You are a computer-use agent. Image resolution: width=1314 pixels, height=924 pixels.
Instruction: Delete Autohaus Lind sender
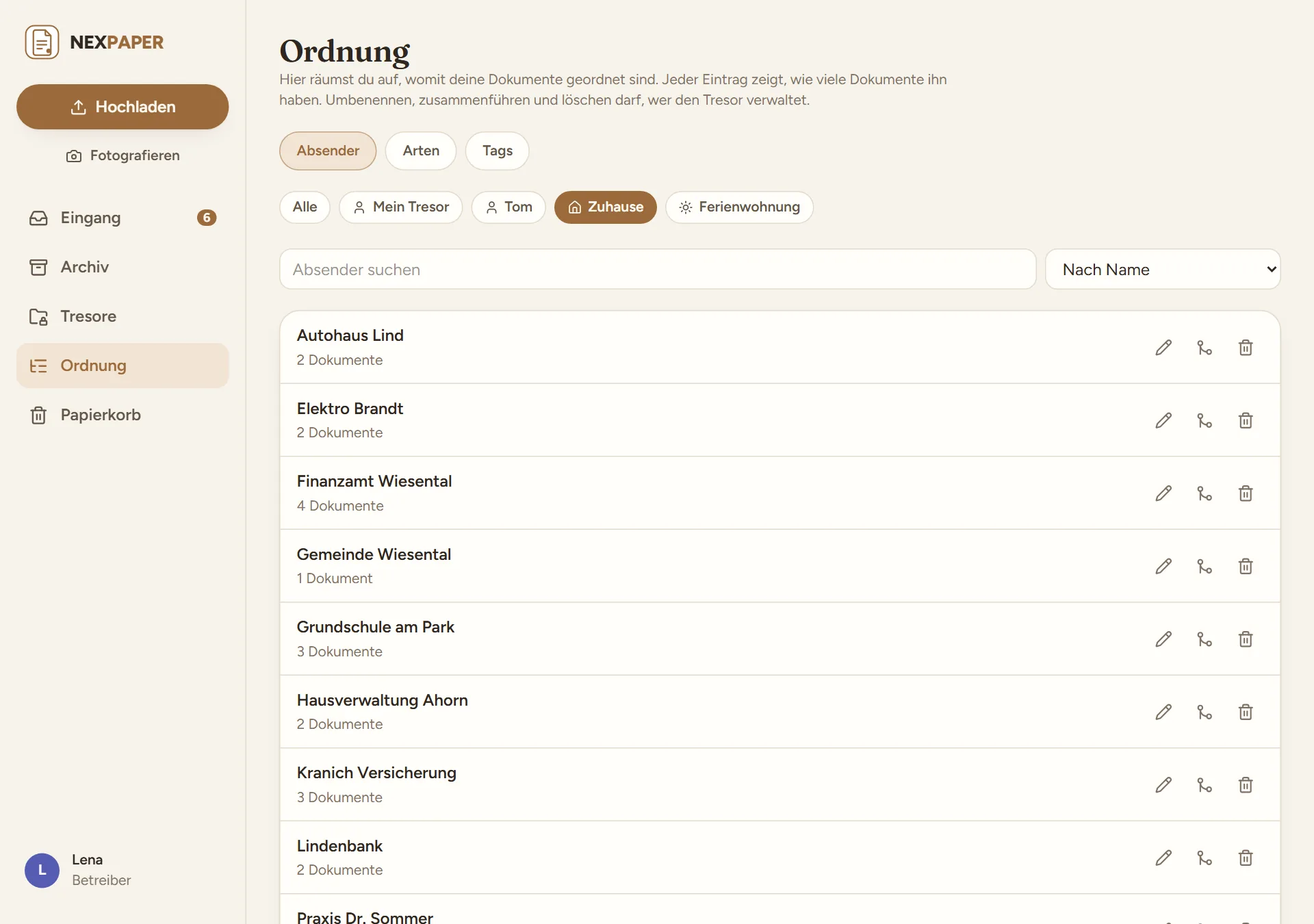tap(1246, 348)
